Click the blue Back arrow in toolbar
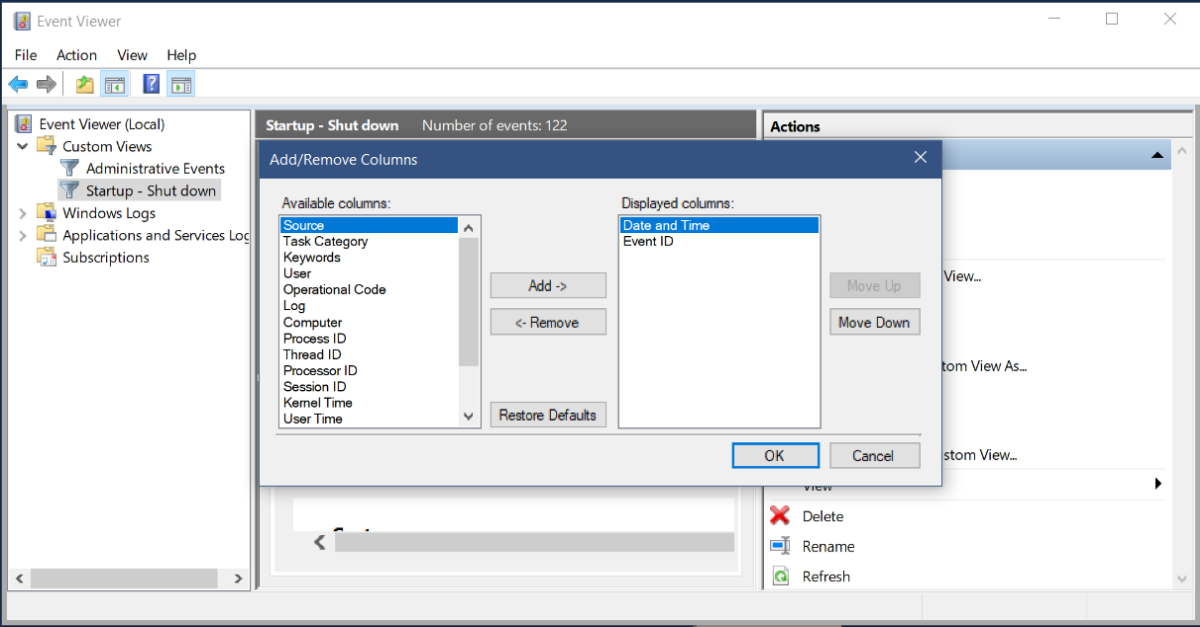The image size is (1200, 627). pos(18,85)
